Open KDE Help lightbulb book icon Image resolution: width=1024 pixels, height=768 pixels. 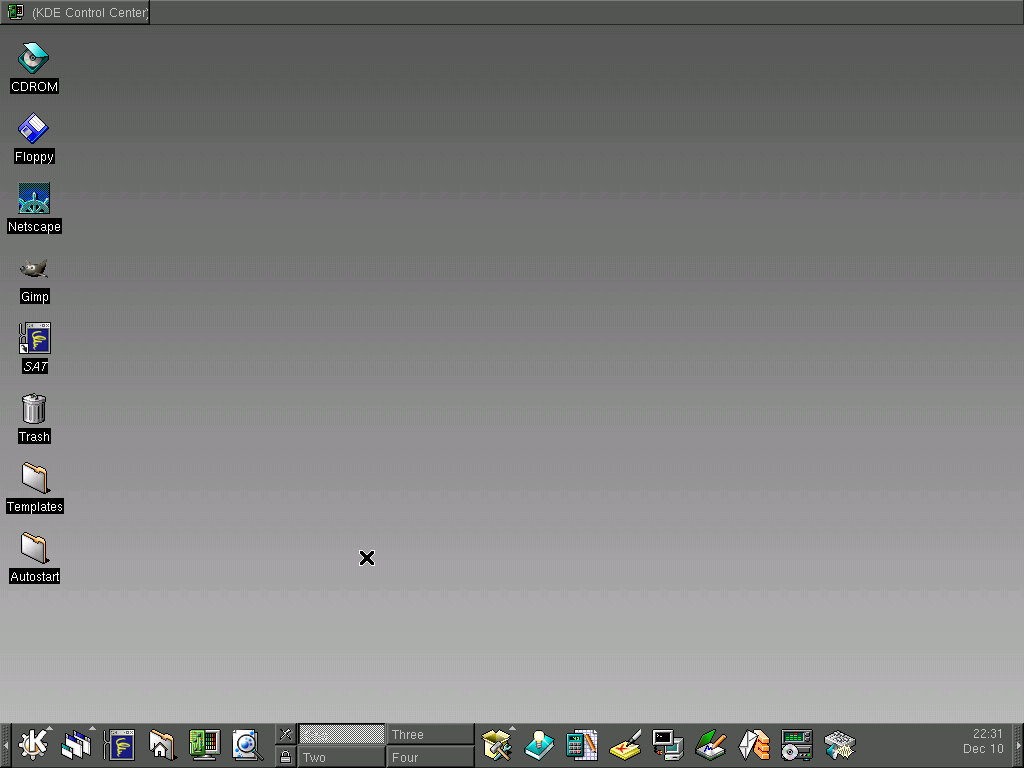540,745
